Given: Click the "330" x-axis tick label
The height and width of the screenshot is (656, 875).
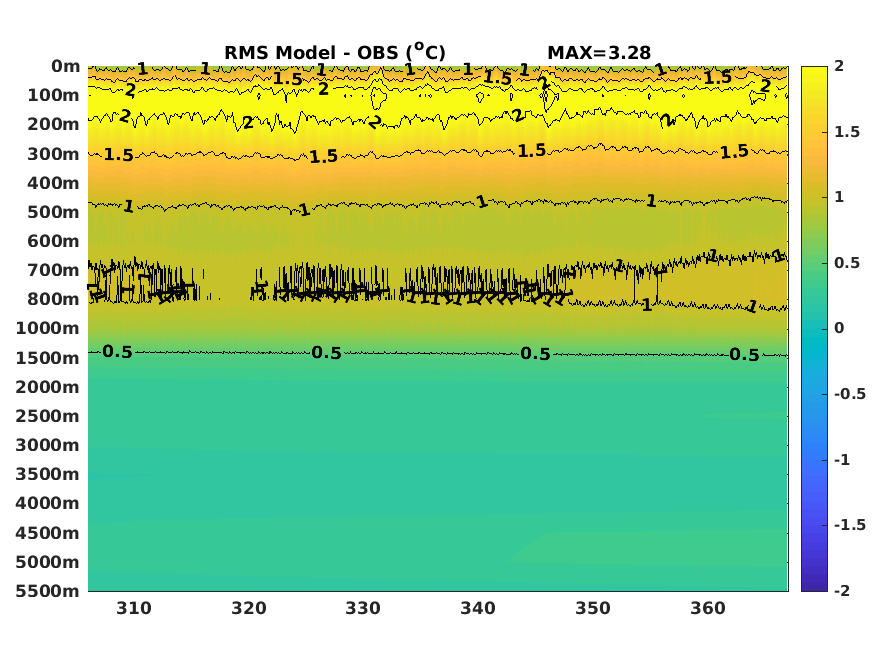Looking at the screenshot, I should pos(363,608).
